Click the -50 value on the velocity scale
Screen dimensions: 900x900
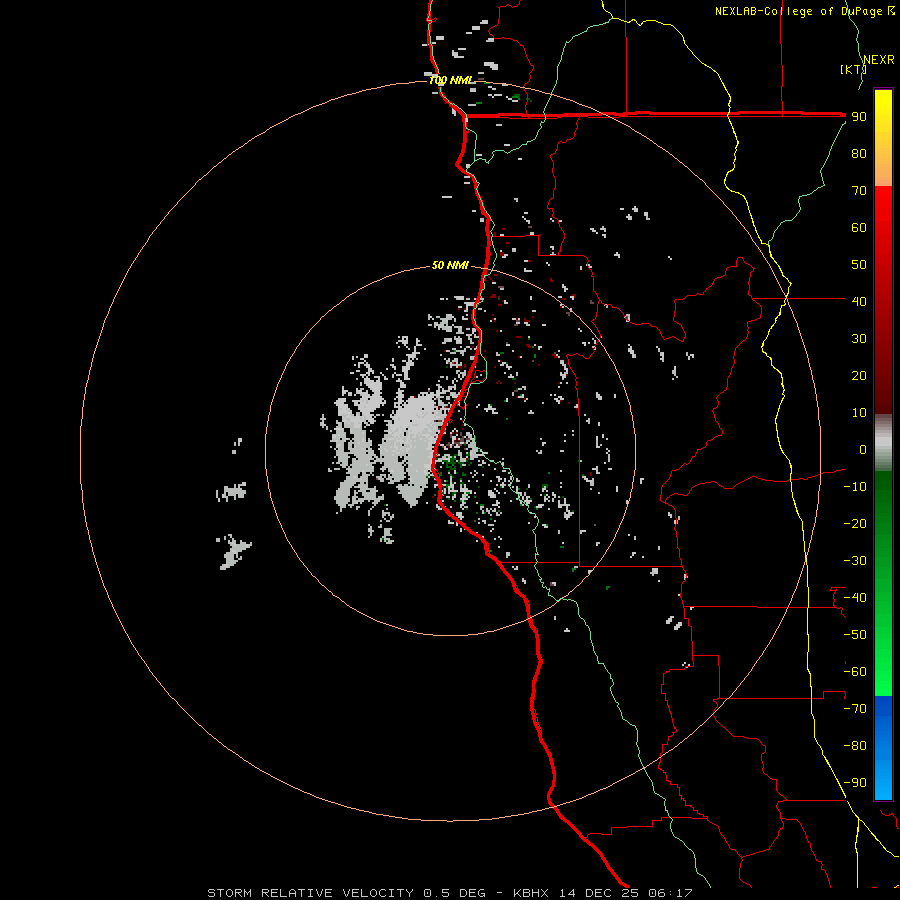855,634
